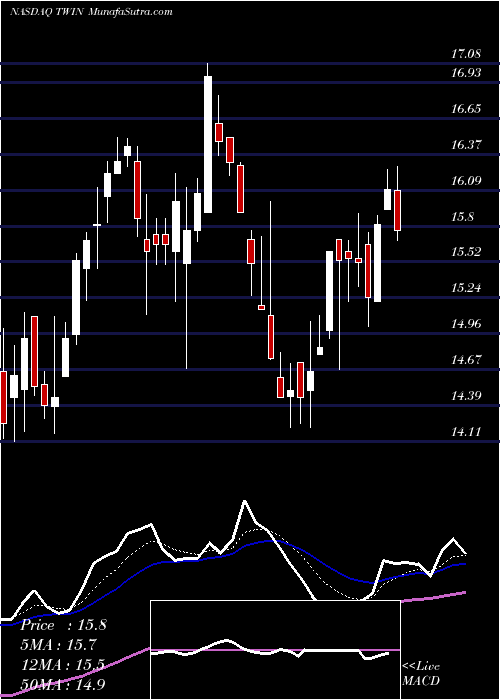Click the tallest white candlestick peaking near 16.93

(x=208, y=144)
